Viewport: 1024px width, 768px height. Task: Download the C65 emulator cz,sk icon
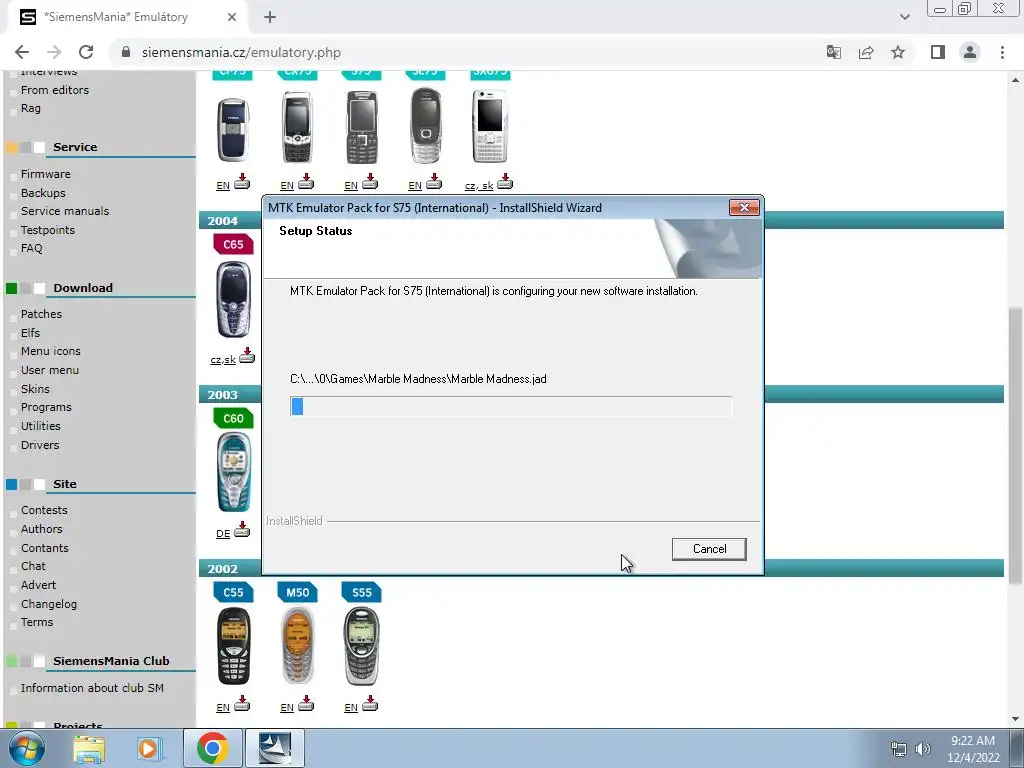click(x=247, y=355)
